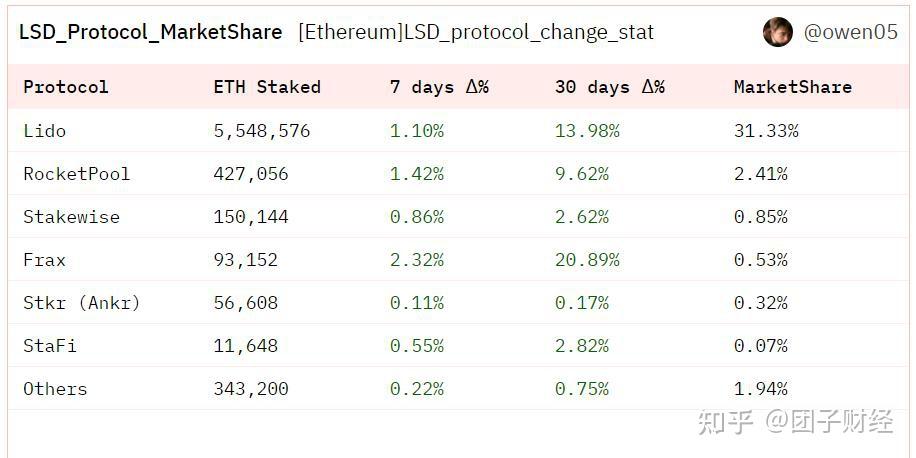
Task: Select the Stakewise protocol cell
Action: tap(71, 217)
